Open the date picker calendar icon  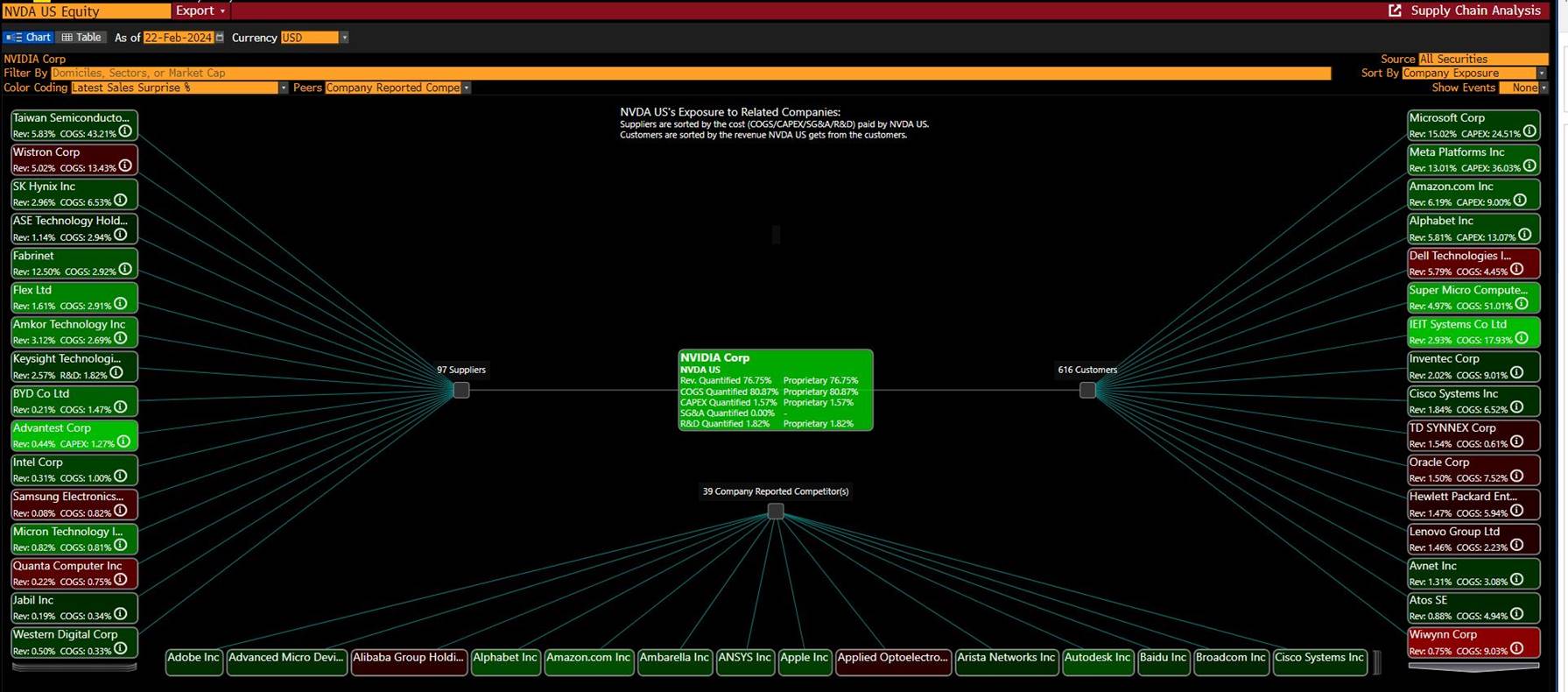pyautogui.click(x=220, y=38)
